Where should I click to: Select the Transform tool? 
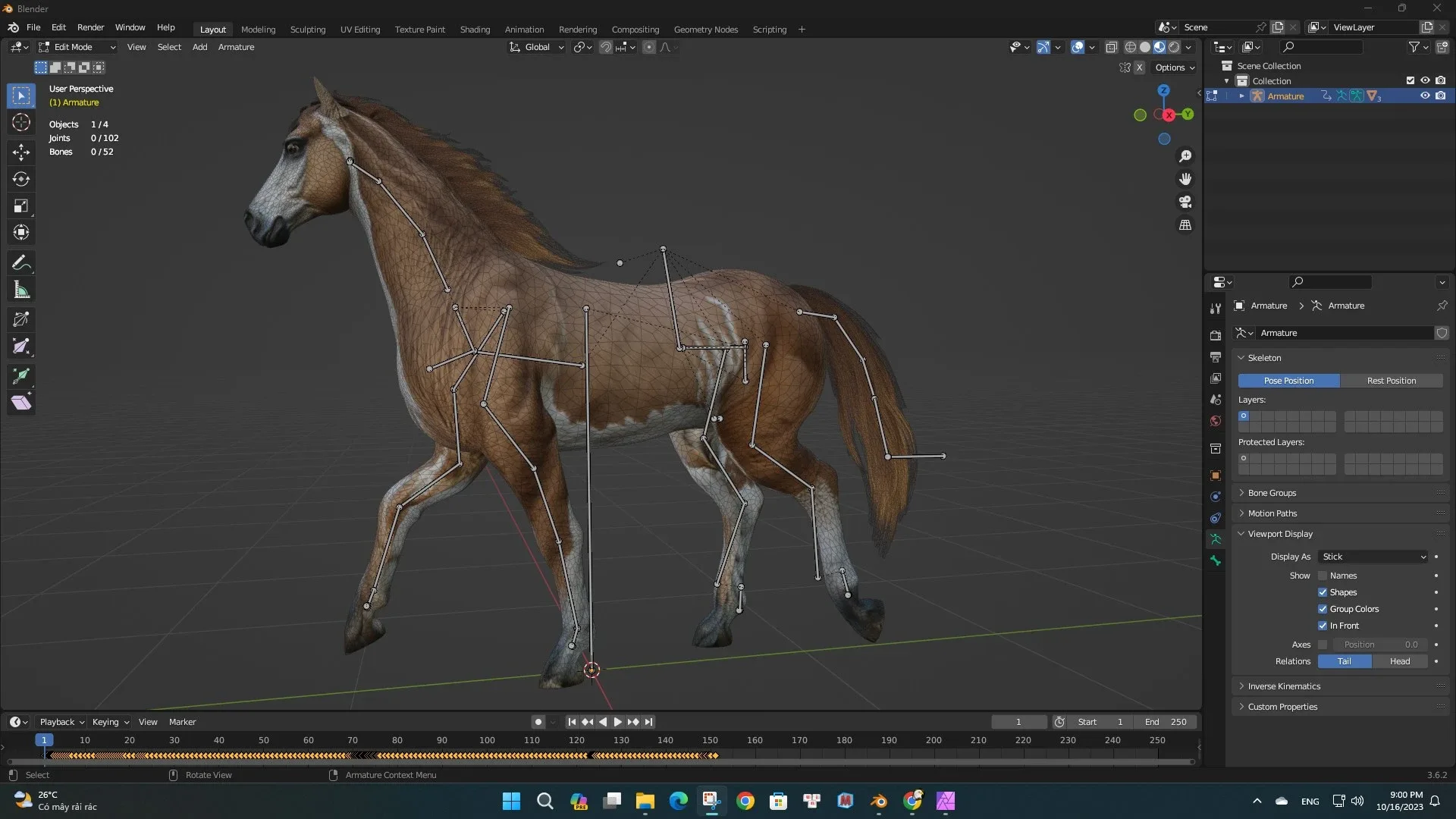(x=21, y=232)
